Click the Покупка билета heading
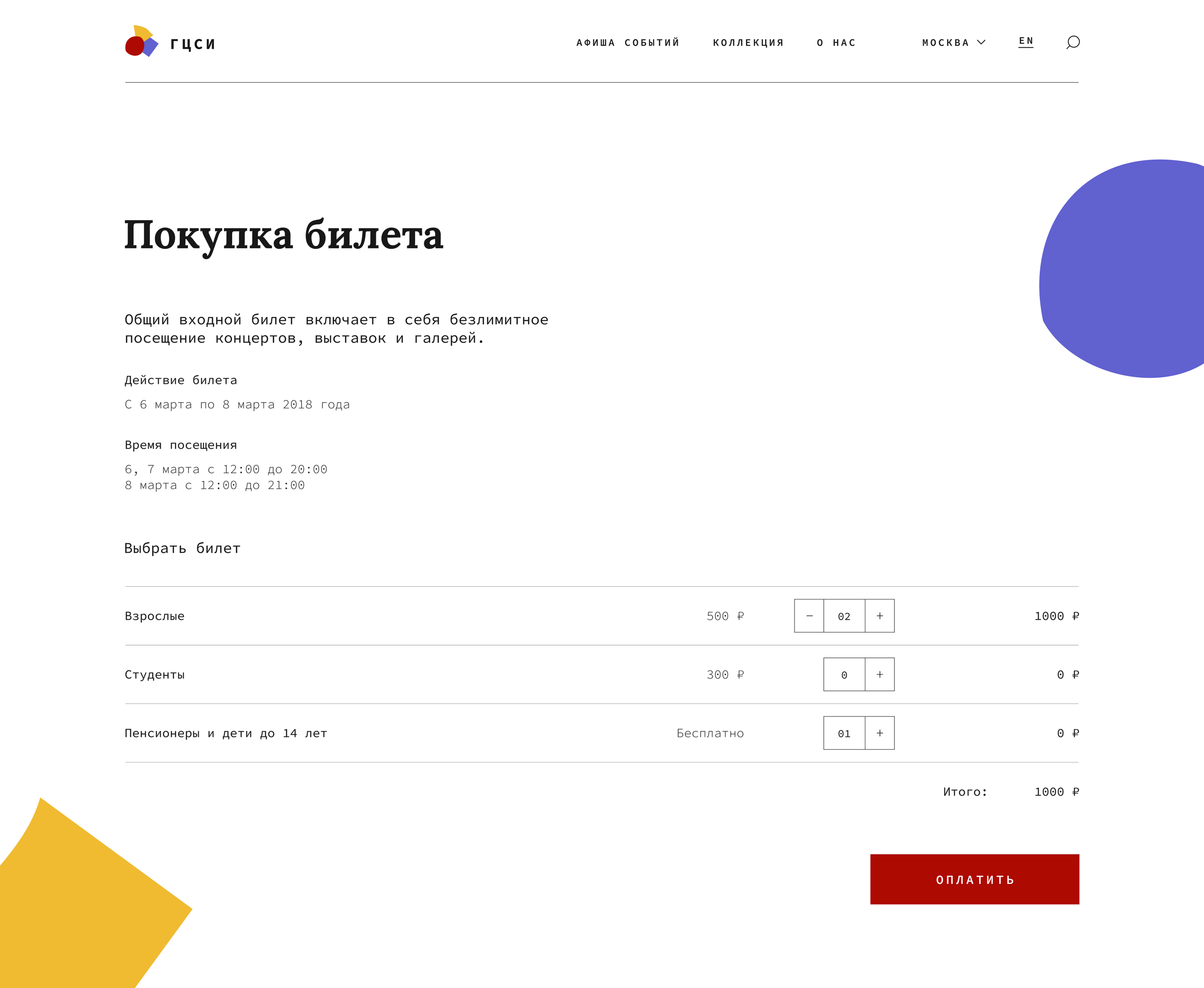 (x=283, y=235)
